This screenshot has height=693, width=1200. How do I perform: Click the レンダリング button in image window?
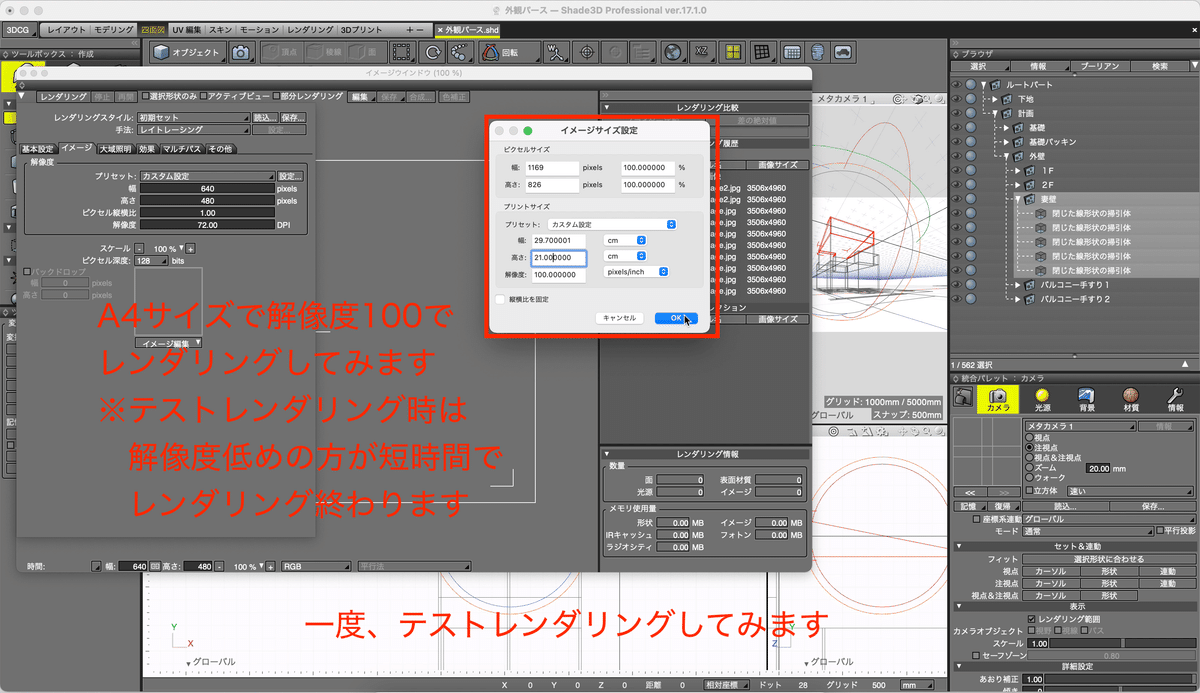(62, 96)
